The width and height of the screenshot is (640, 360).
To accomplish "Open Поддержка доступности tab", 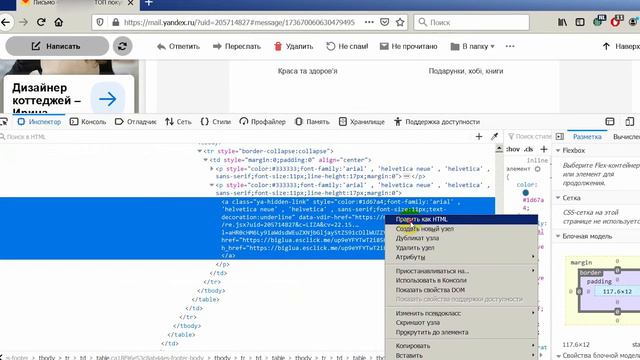I will point(437,122).
